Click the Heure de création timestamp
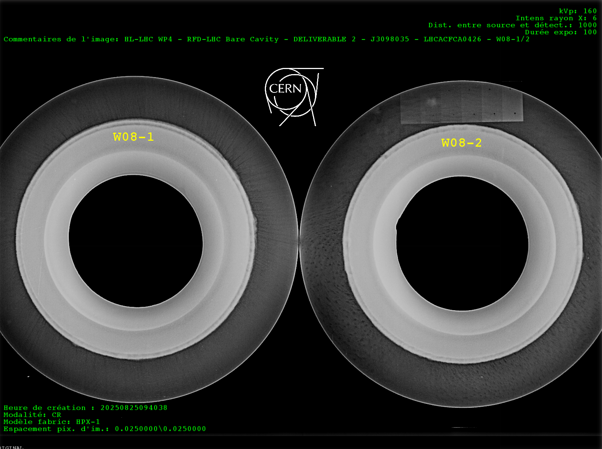The image size is (602, 449). tap(86, 408)
